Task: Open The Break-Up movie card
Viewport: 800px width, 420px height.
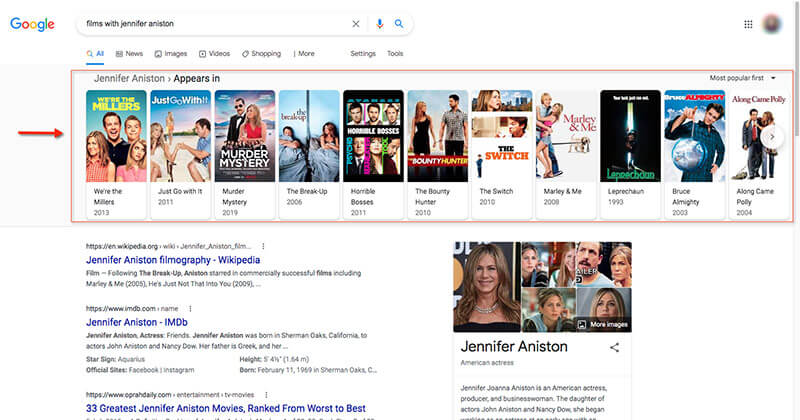Action: coord(309,154)
